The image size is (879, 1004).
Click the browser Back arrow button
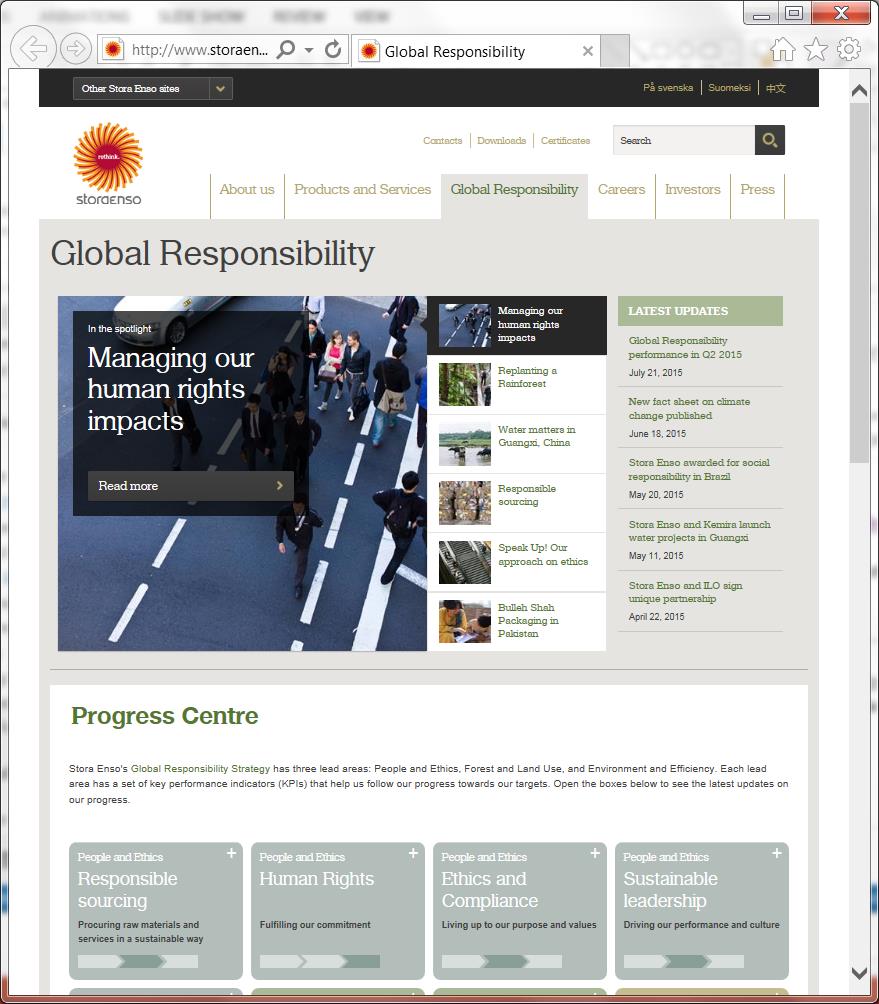(x=33, y=48)
